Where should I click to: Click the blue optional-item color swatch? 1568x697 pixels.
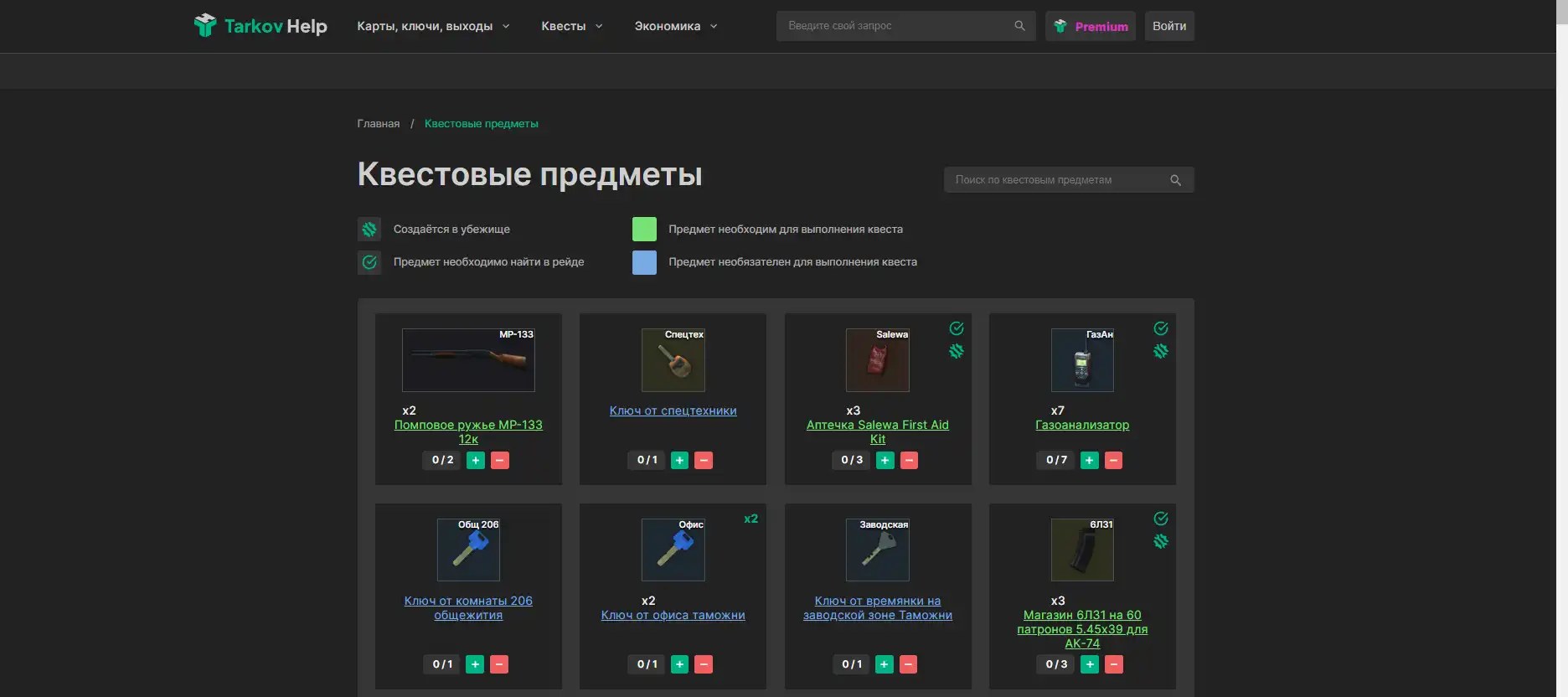point(644,262)
